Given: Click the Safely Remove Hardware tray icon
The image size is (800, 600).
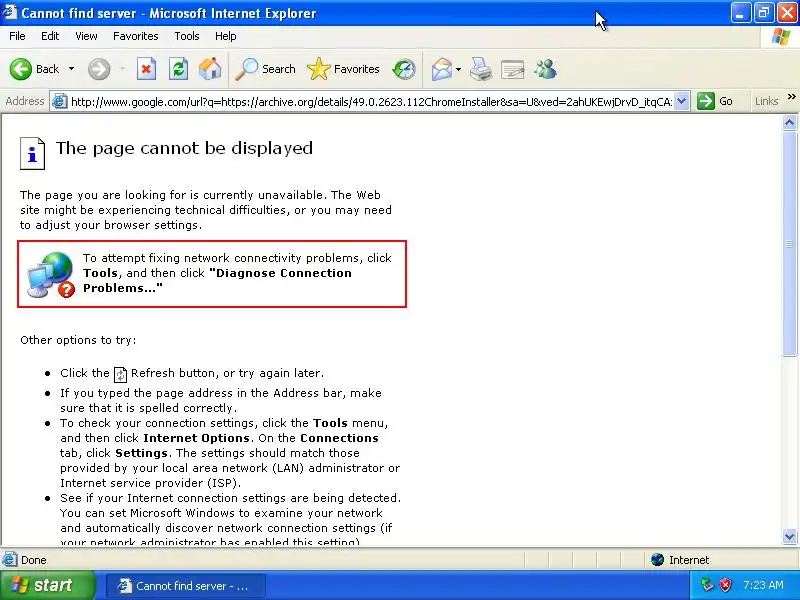Looking at the screenshot, I should 707,585.
